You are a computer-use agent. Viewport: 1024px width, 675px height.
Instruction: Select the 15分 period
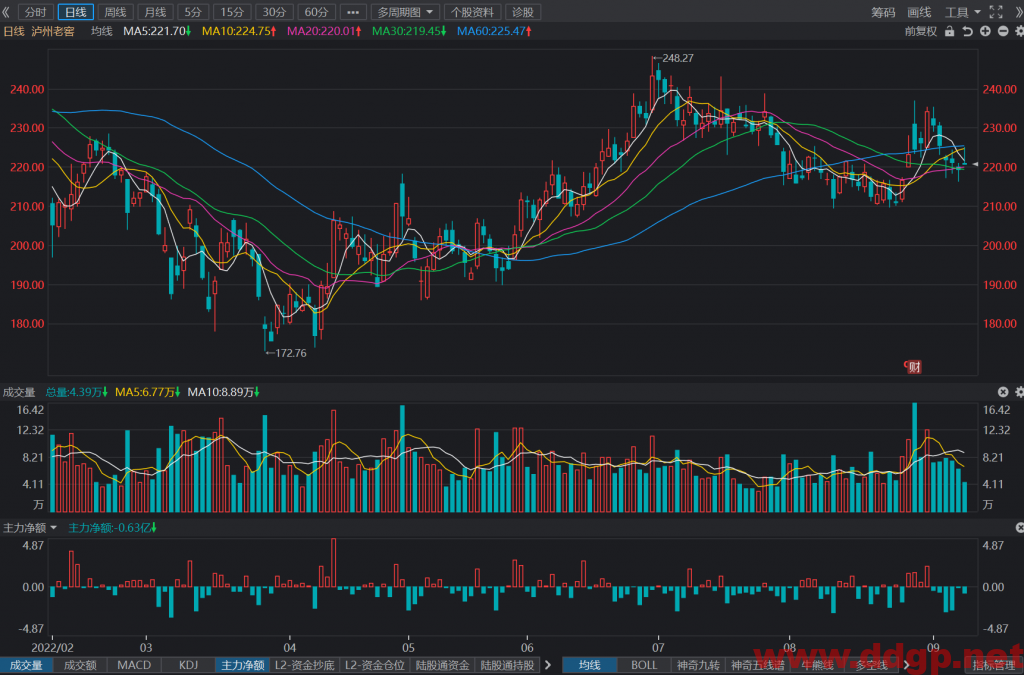coord(232,12)
